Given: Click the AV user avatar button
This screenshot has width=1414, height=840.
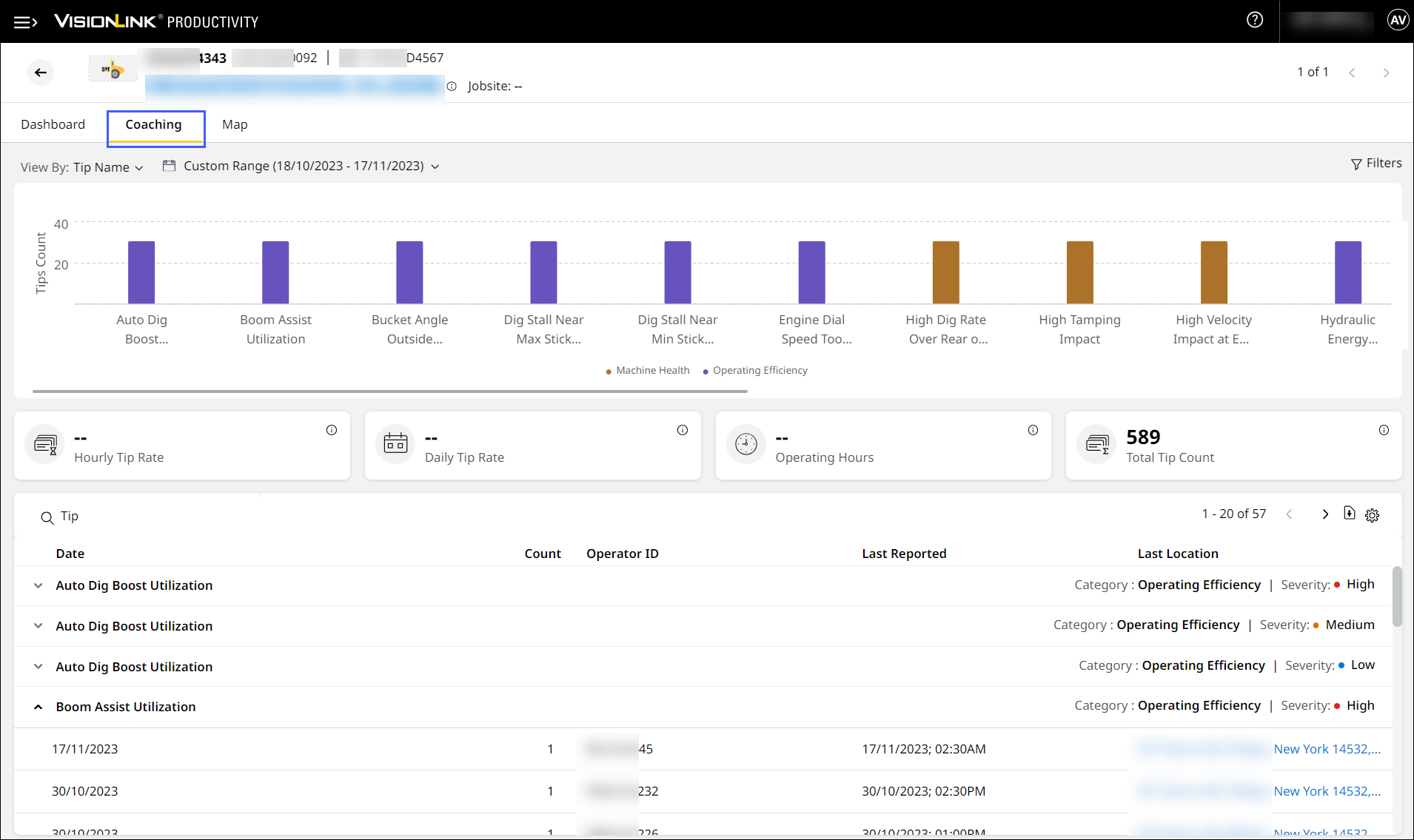Looking at the screenshot, I should 1397,21.
